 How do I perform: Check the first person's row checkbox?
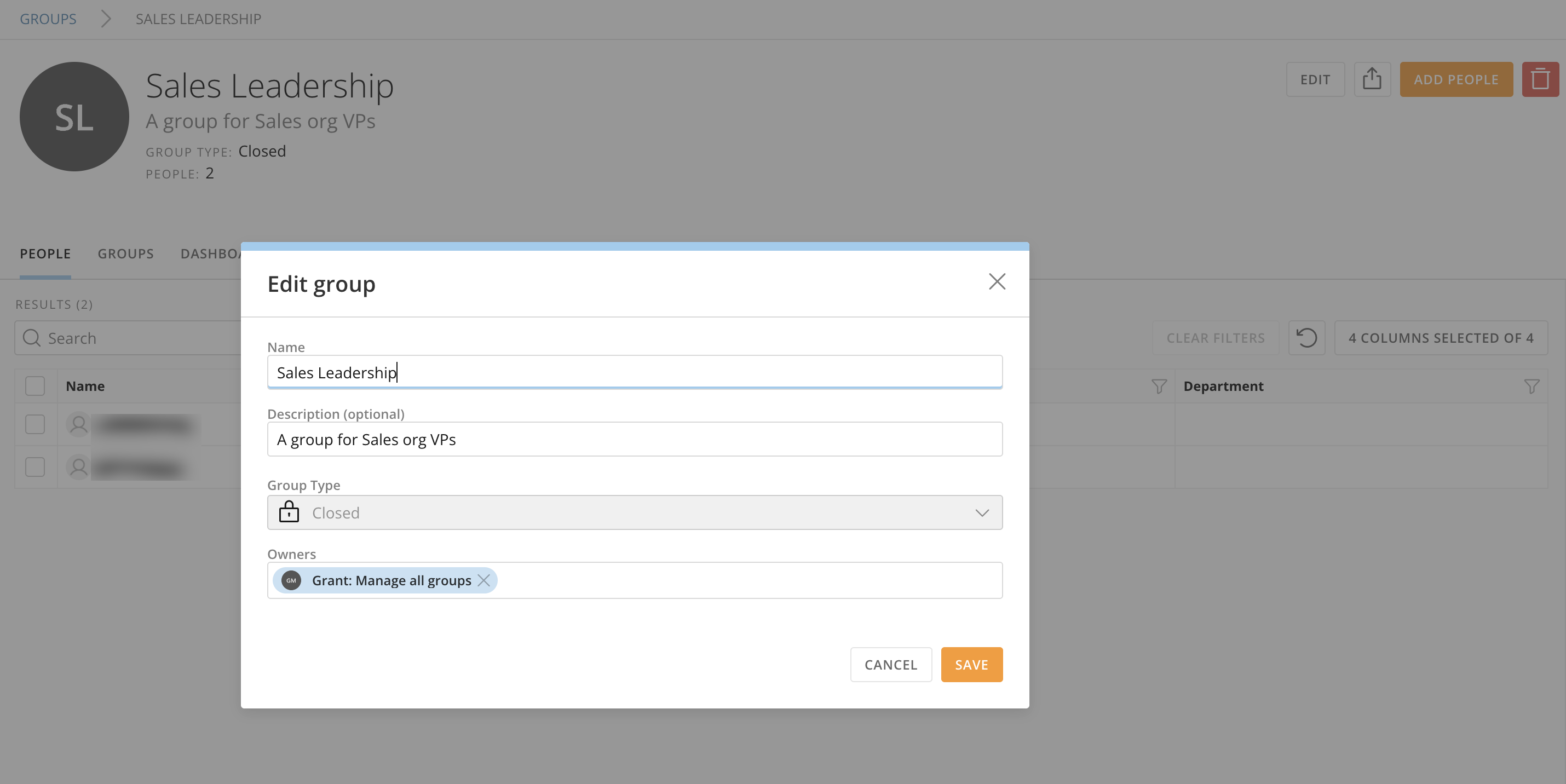pos(35,425)
